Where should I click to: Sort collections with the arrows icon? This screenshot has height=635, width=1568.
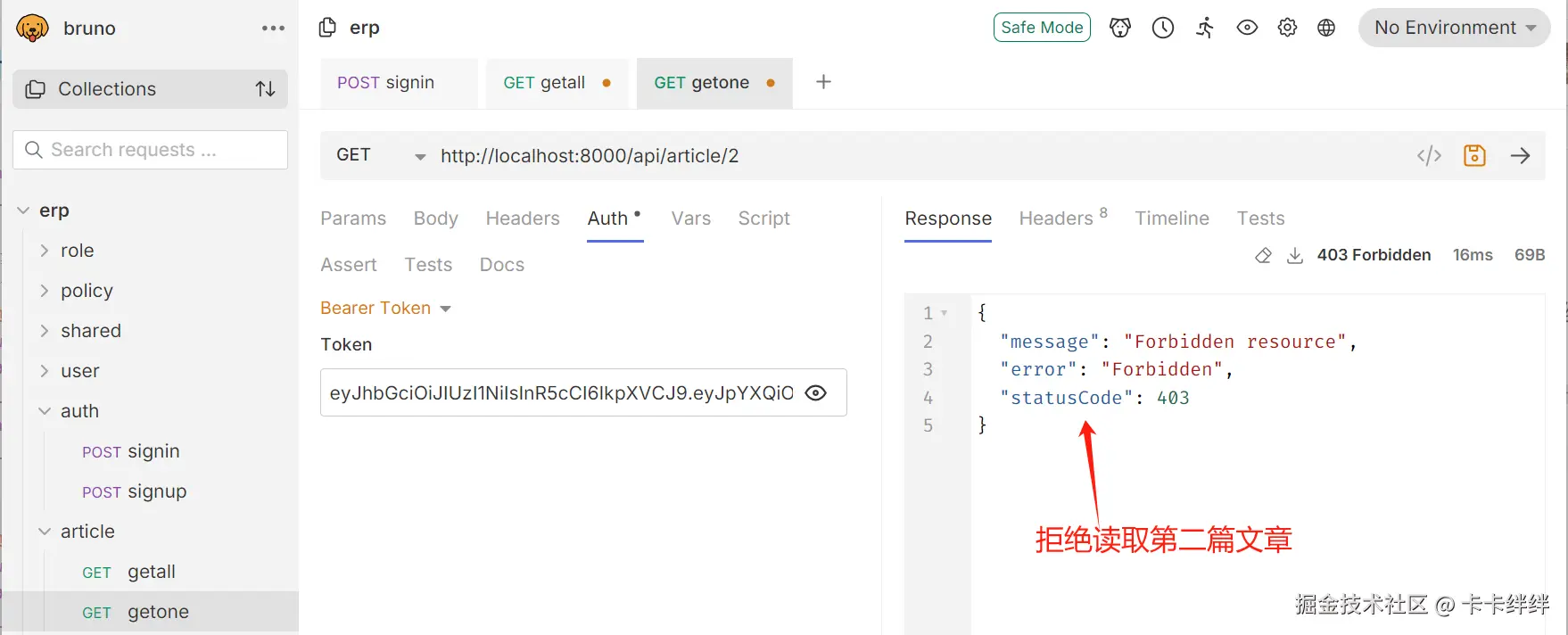265,89
